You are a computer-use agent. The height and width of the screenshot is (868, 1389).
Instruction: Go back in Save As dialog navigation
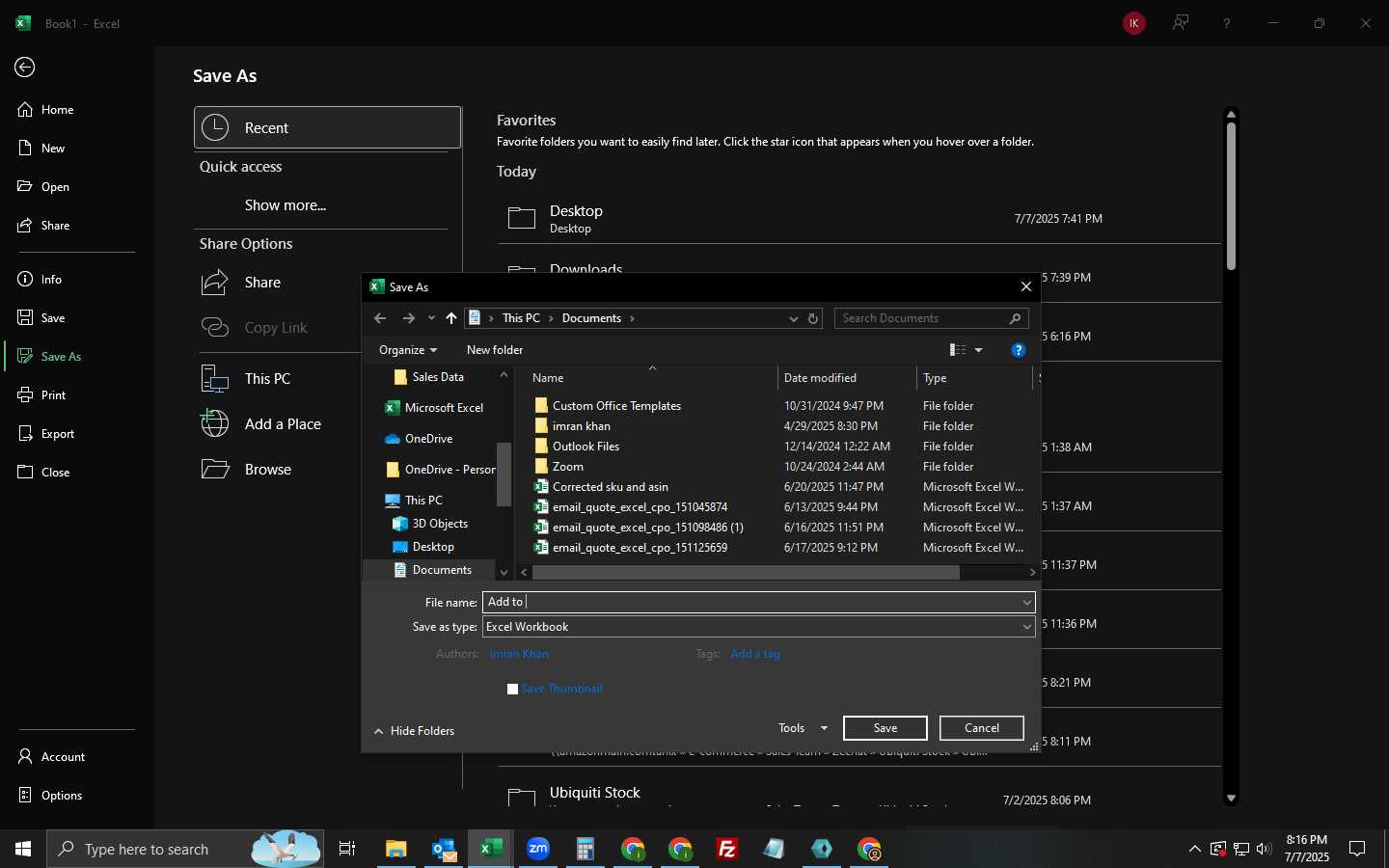(380, 318)
